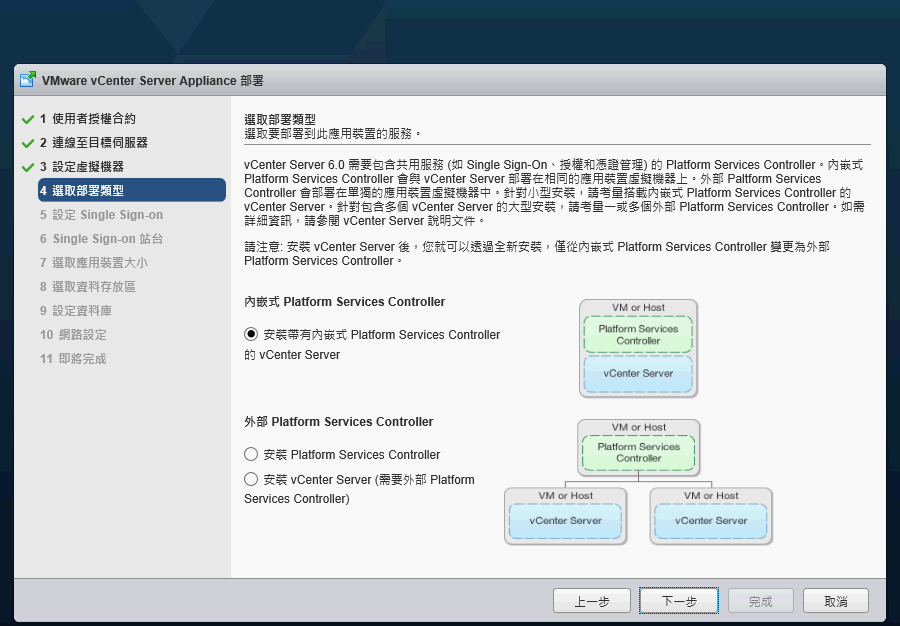The image size is (900, 626).
Task: Click the 選取部署類型 page title
Action: pos(280,119)
